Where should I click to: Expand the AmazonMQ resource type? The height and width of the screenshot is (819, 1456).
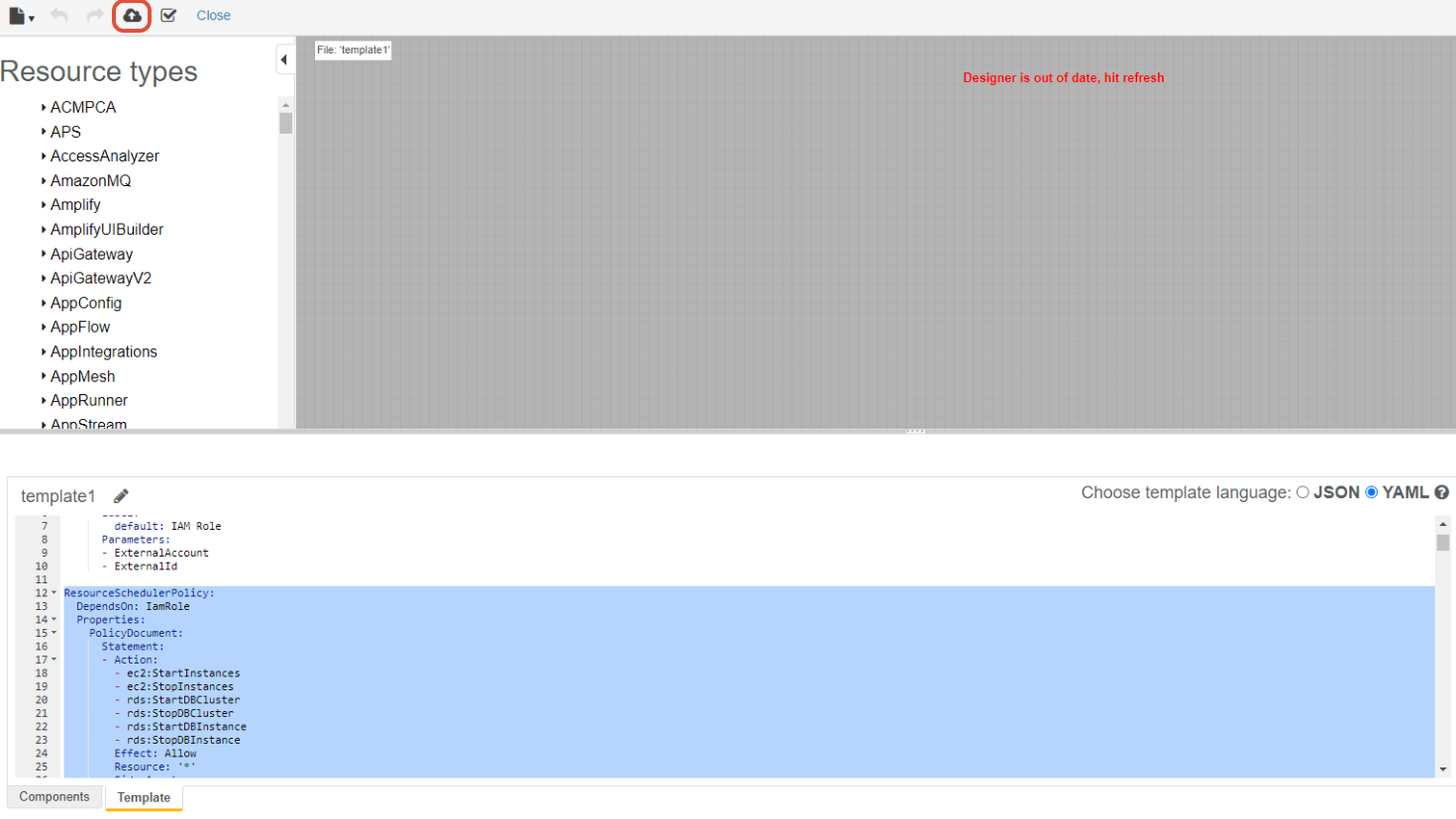coord(44,181)
